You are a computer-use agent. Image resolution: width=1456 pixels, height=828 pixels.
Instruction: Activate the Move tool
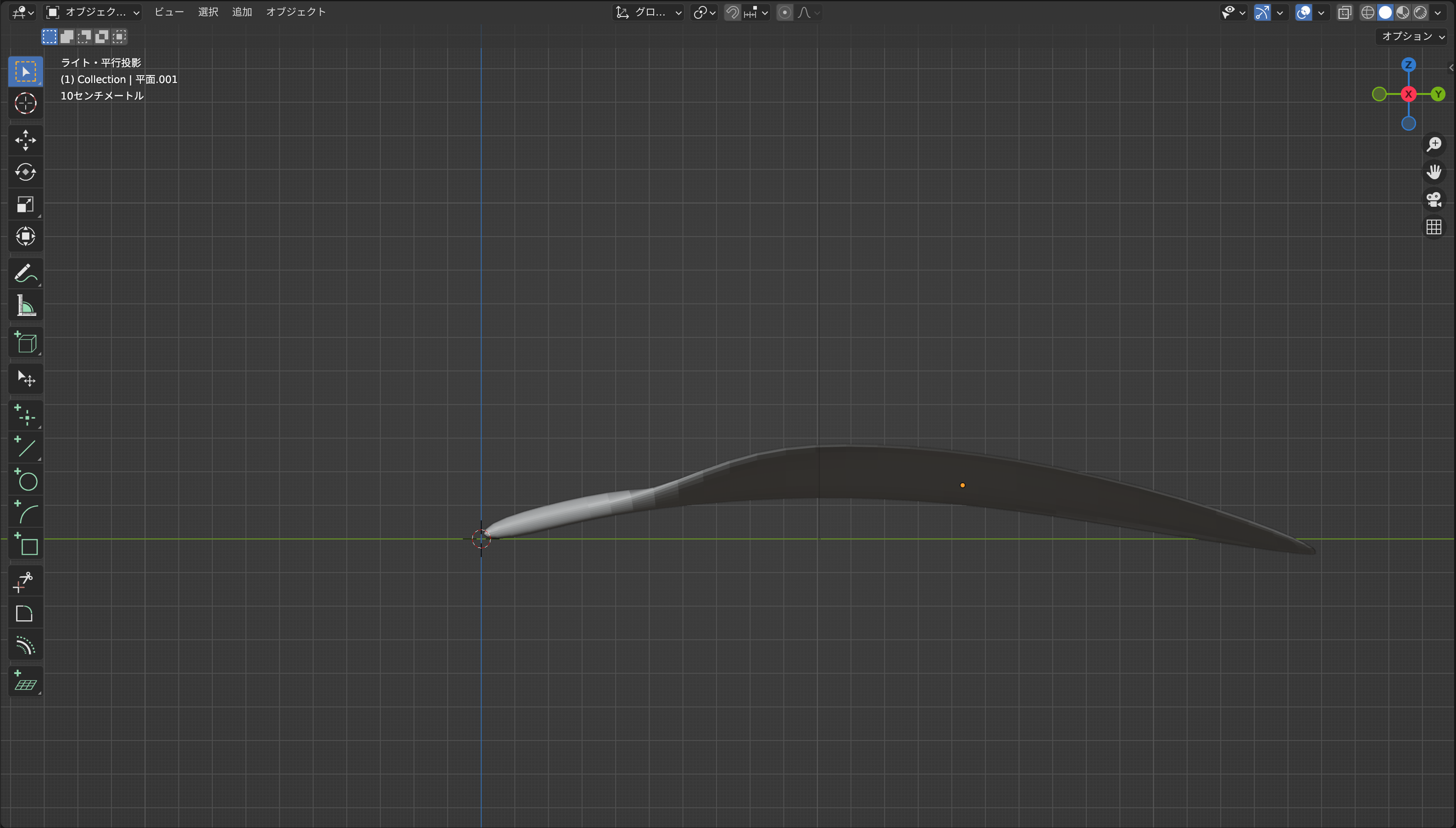click(25, 140)
